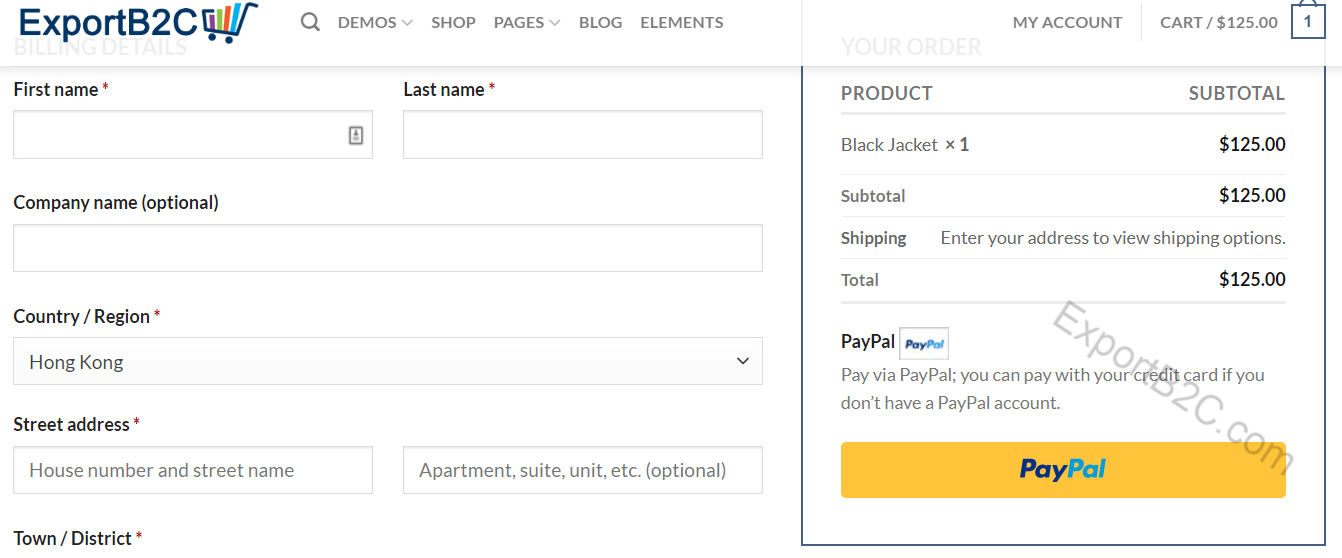Open the Blog page
1342x558 pixels.
600,22
